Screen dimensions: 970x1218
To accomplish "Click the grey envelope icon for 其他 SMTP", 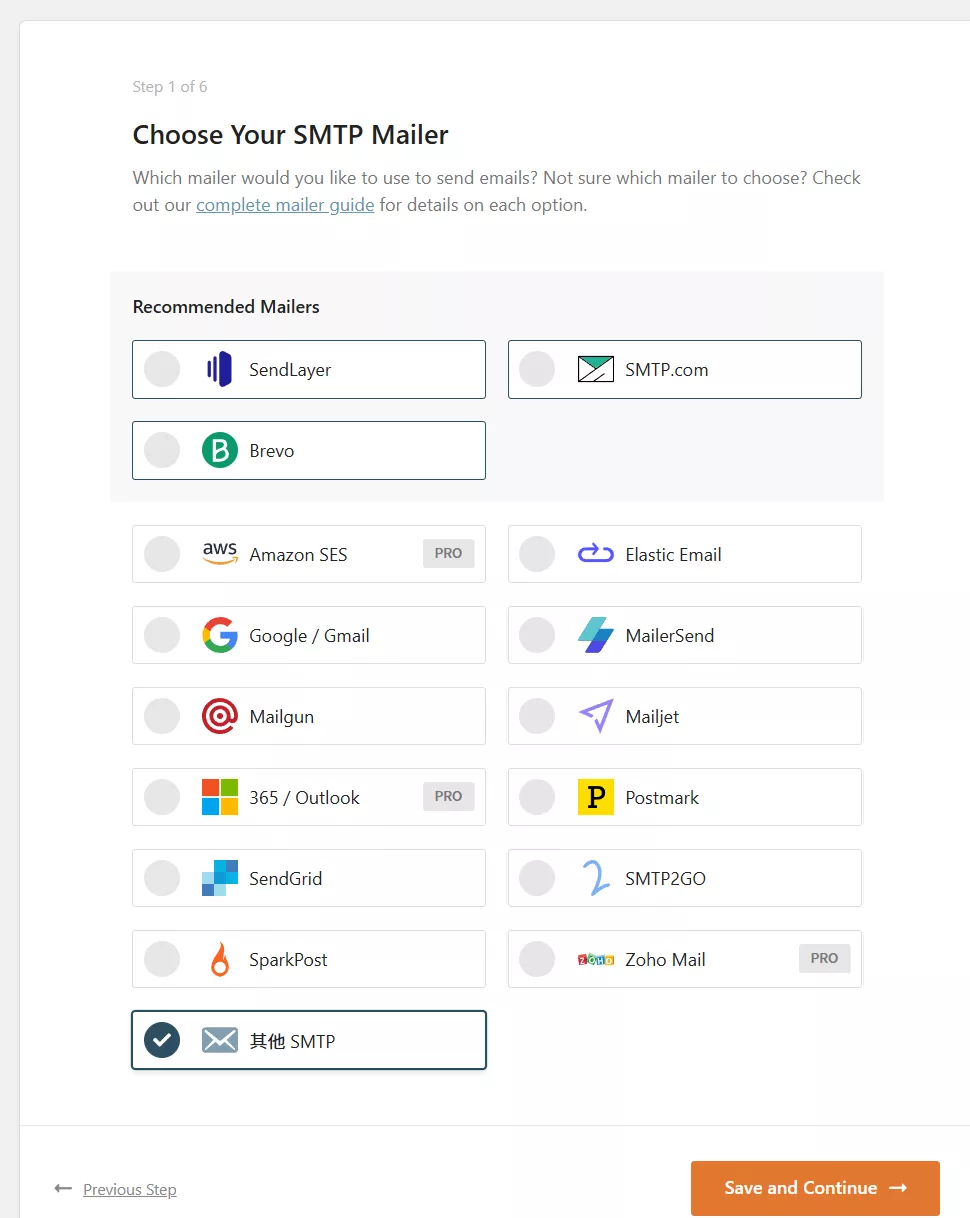I will 219,1040.
